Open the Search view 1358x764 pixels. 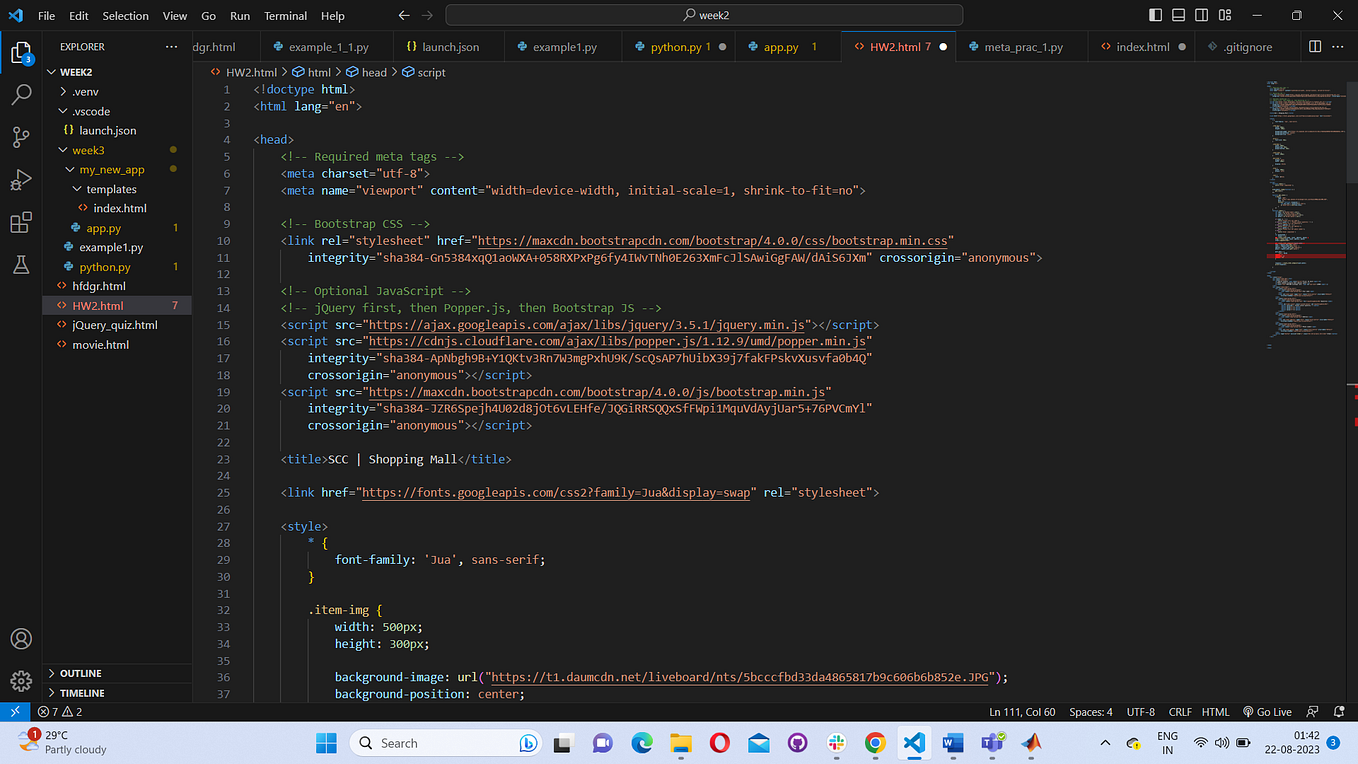[20, 96]
